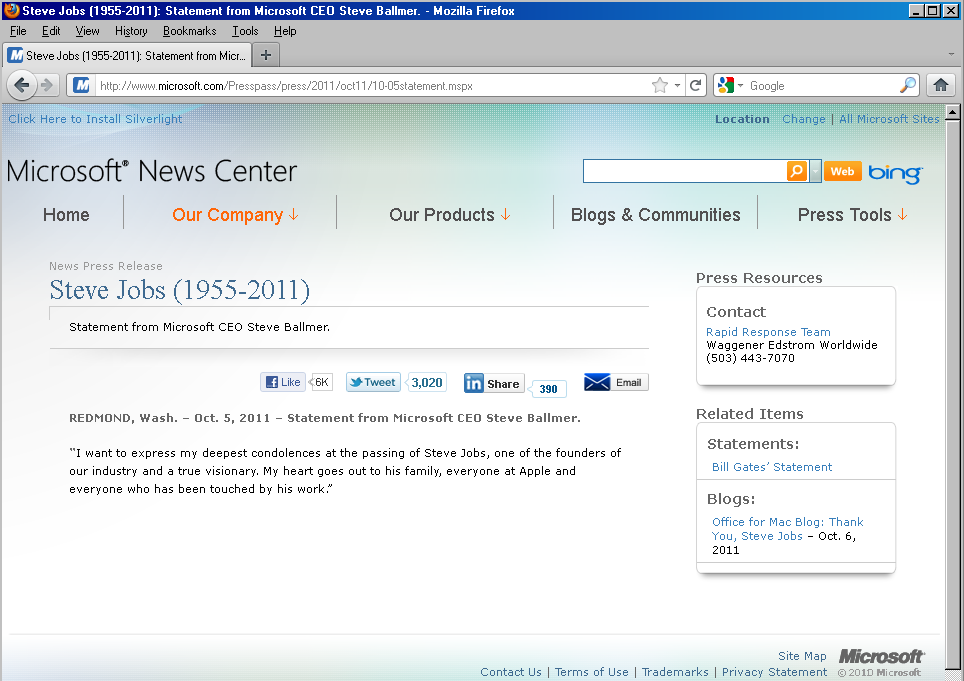The image size is (964, 681).
Task: Click the Facebook Like button
Action: [283, 382]
